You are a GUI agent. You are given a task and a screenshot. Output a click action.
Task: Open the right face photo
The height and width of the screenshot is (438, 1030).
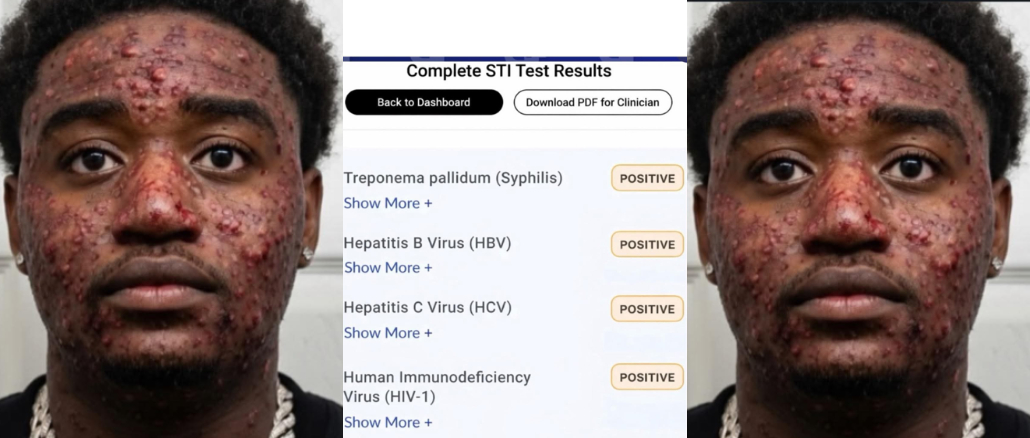tap(858, 220)
